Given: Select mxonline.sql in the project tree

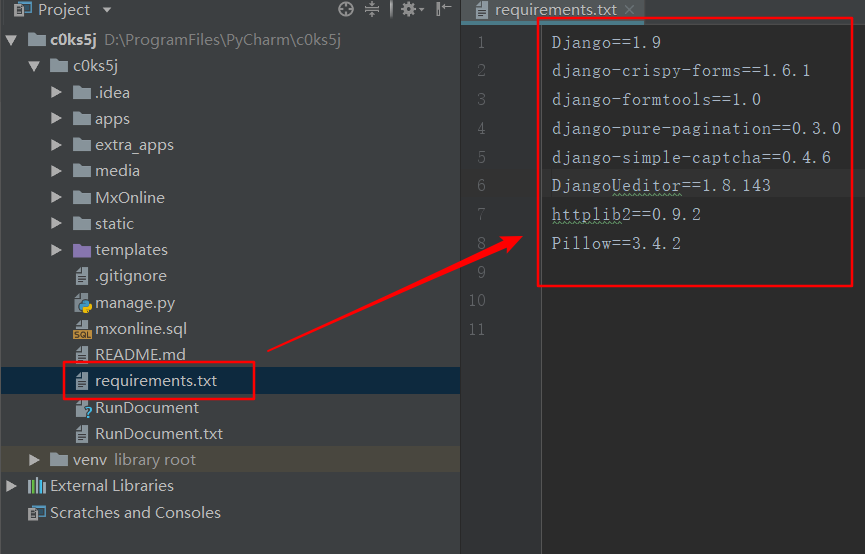Looking at the screenshot, I should point(141,329).
